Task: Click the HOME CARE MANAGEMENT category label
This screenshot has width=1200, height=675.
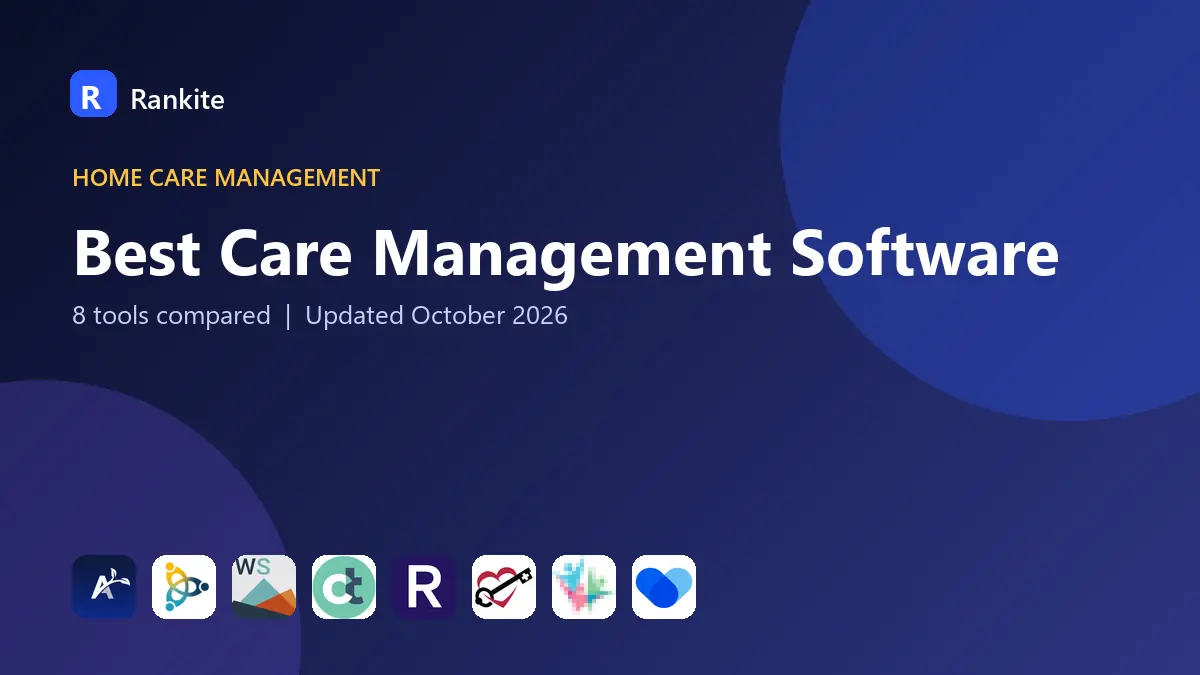Action: 226,178
